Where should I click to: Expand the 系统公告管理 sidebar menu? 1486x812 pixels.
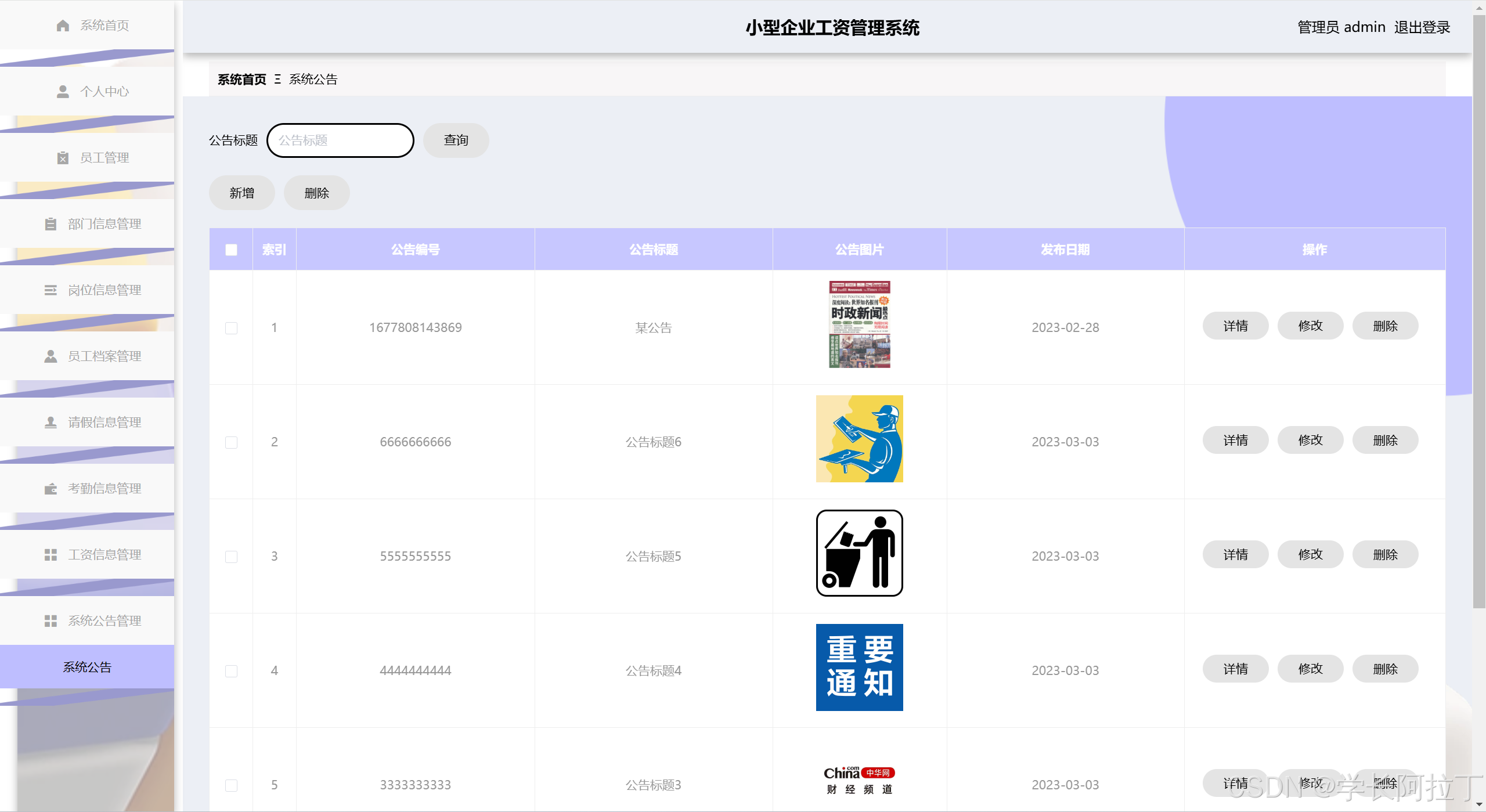[104, 621]
